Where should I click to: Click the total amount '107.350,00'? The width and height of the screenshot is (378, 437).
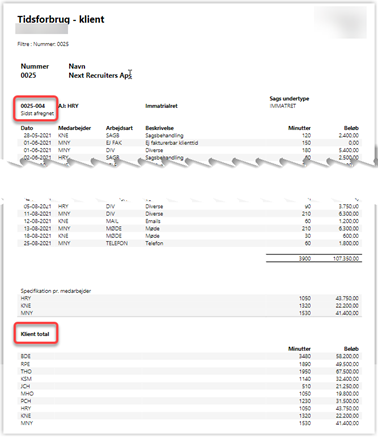[x=346, y=258]
